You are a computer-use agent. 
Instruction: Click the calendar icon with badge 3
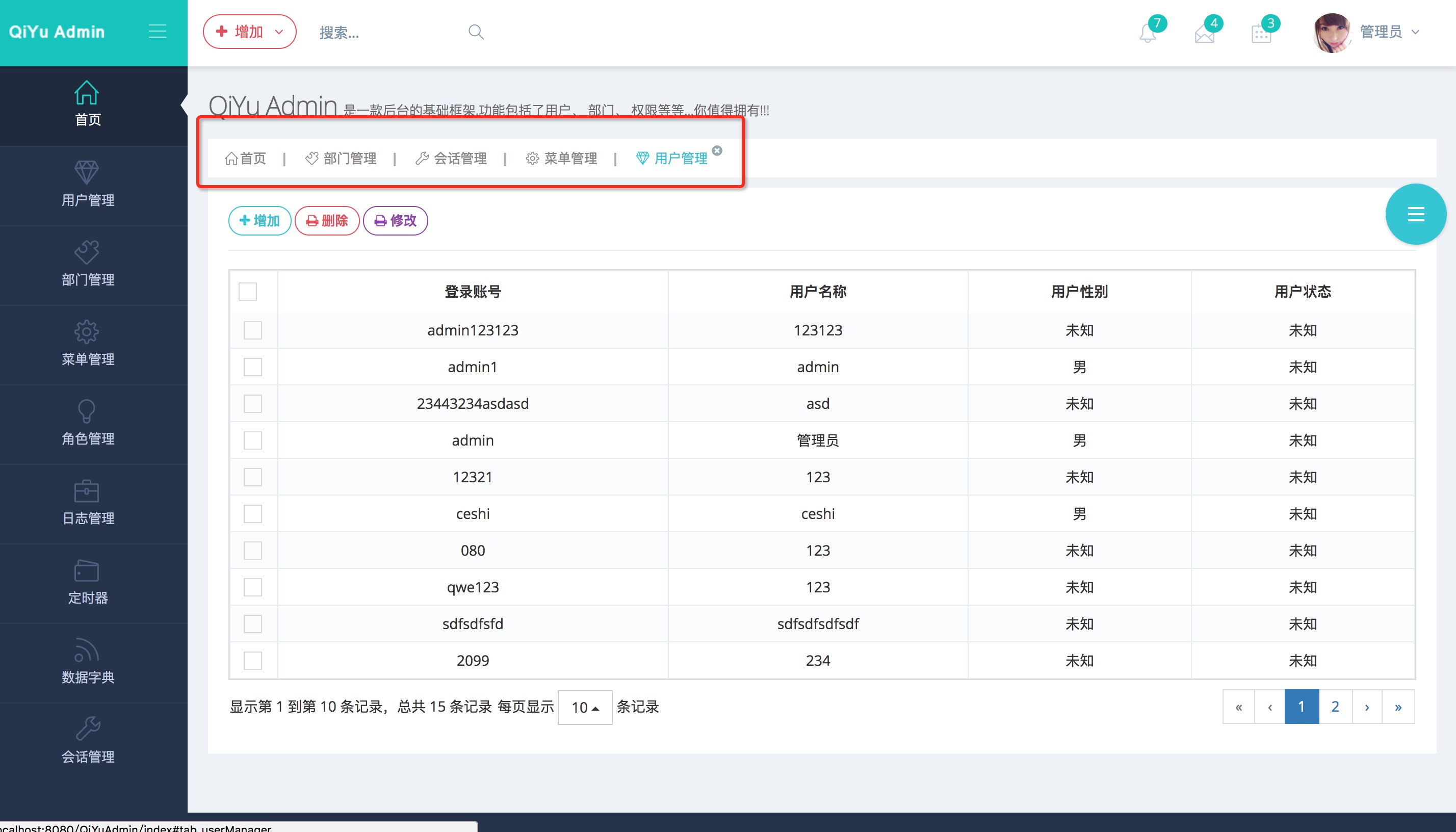[x=1261, y=34]
